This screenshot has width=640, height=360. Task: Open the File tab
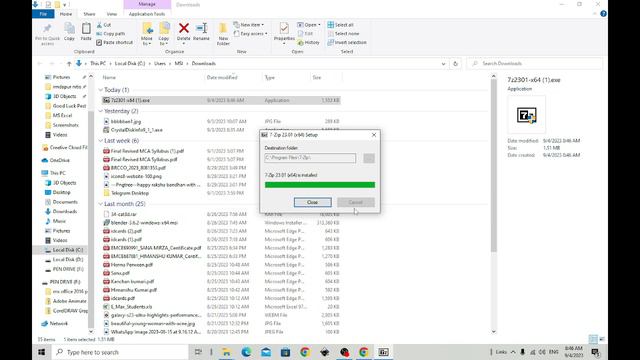pos(43,14)
